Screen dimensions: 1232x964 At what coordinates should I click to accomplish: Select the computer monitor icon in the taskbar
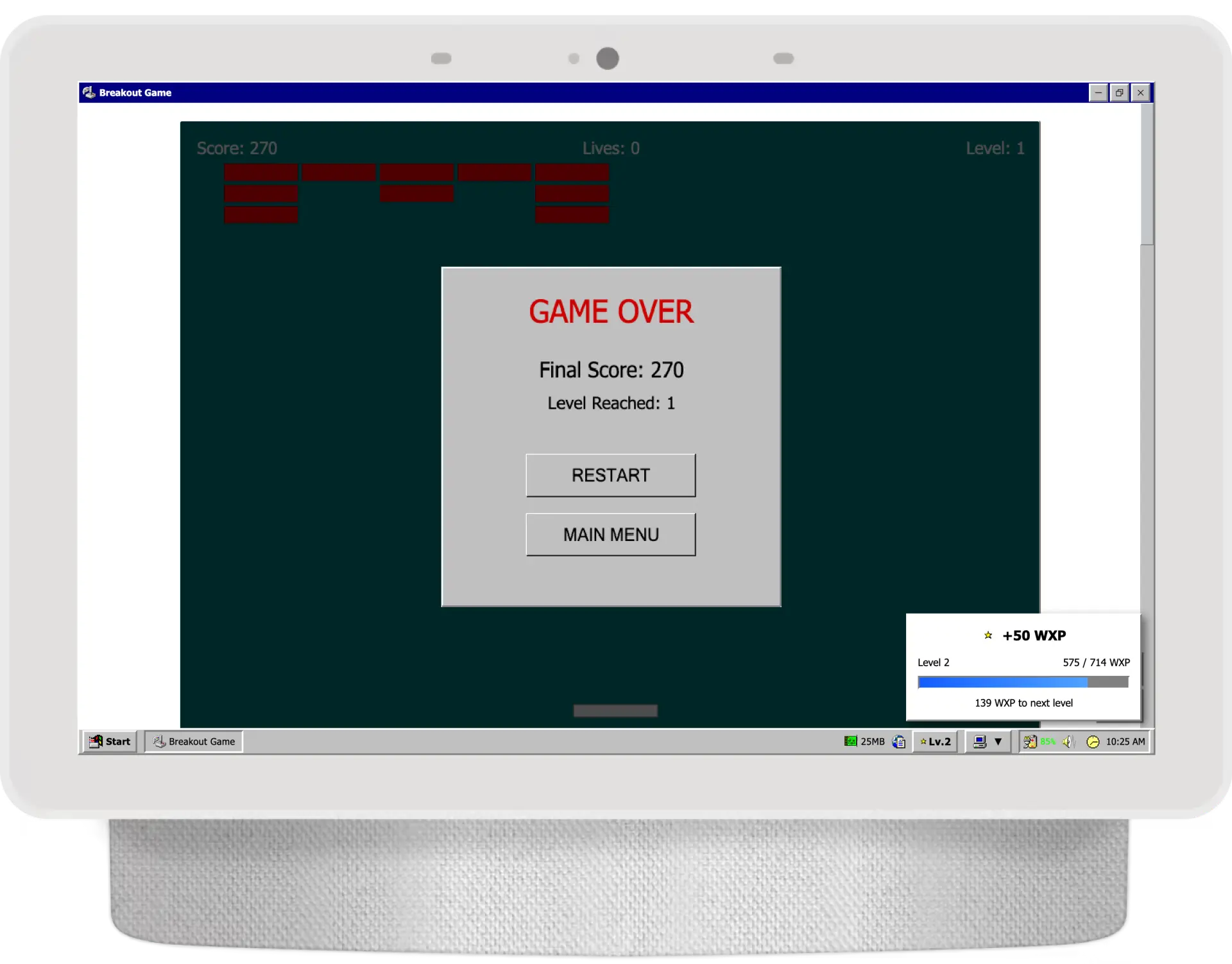click(979, 741)
